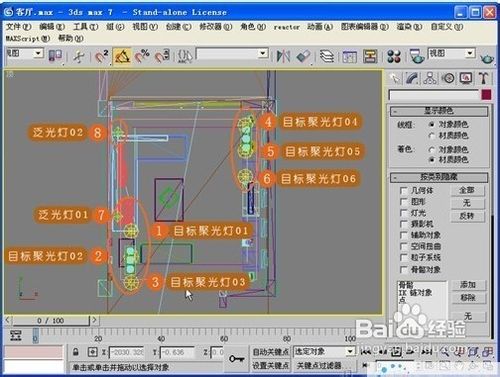Open the Hierarchy panel icon

pyautogui.click(x=430, y=79)
